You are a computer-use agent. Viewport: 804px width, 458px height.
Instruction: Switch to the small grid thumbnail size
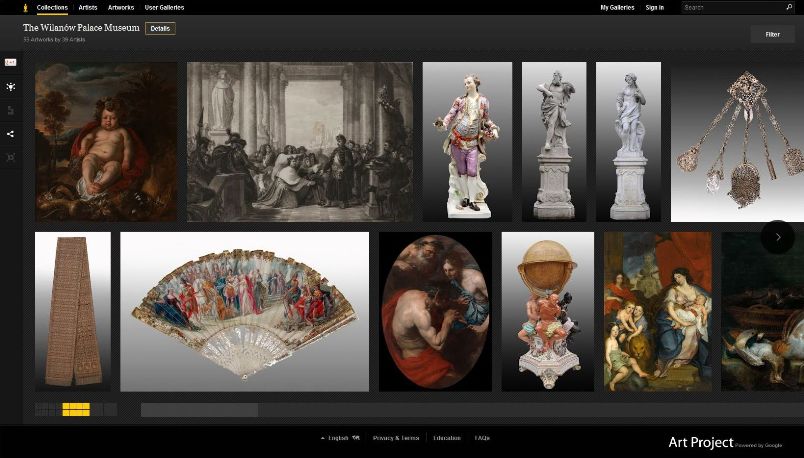pyautogui.click(x=47, y=409)
